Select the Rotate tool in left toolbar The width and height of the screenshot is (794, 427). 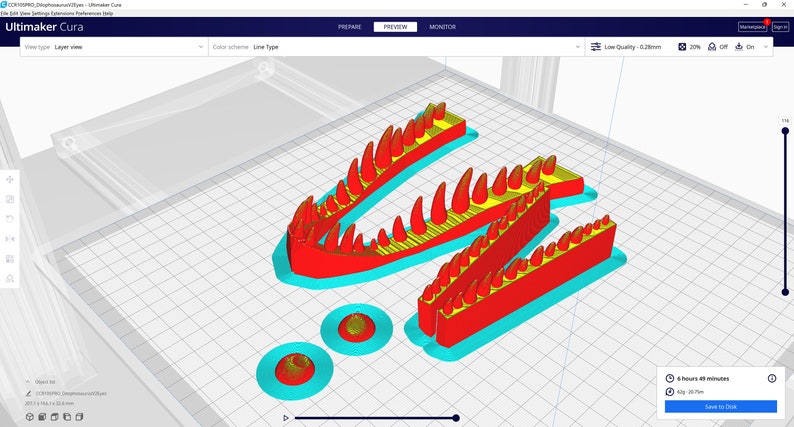pos(10,219)
